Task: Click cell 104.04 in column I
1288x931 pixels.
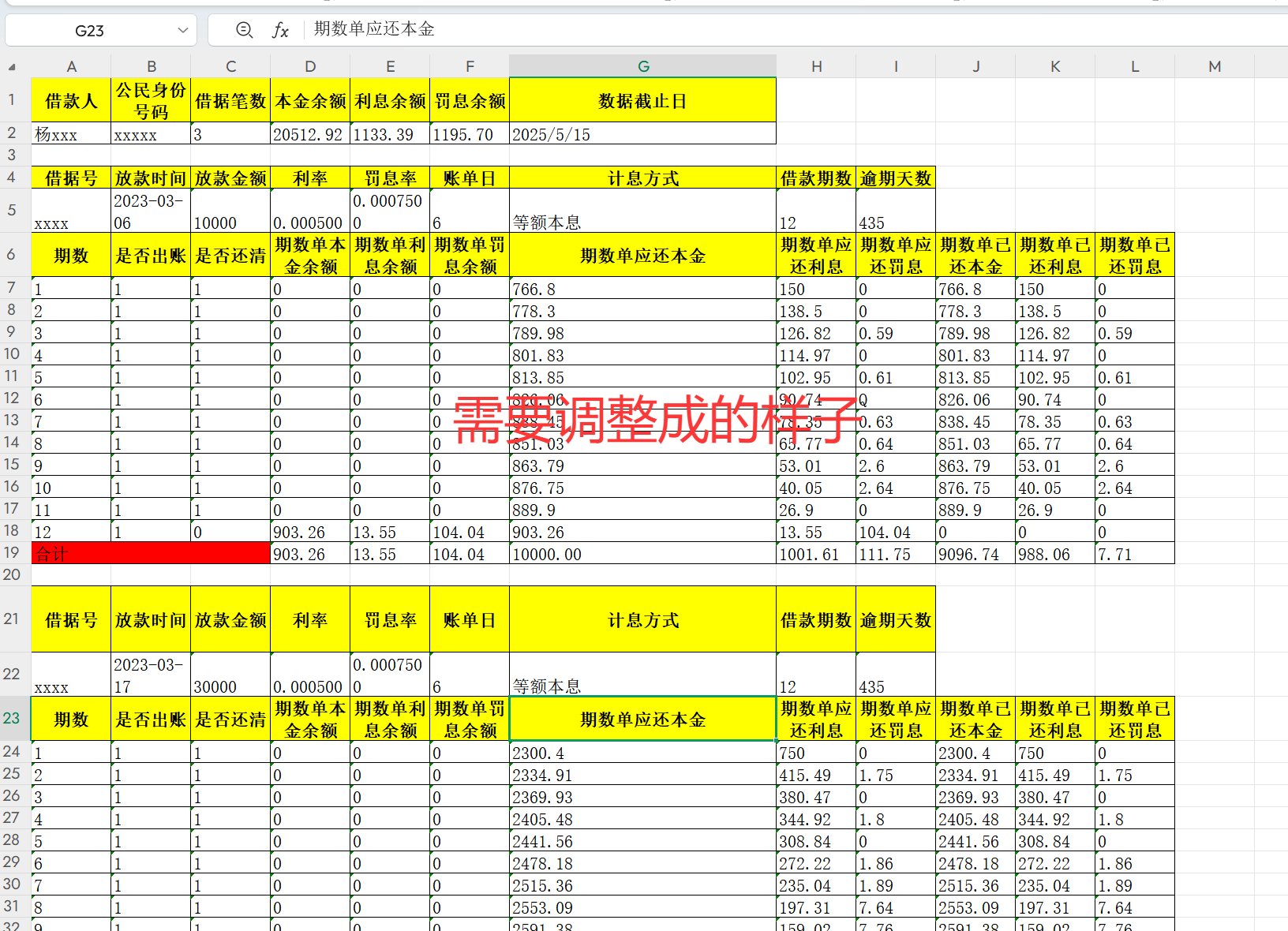Action: coord(896,531)
